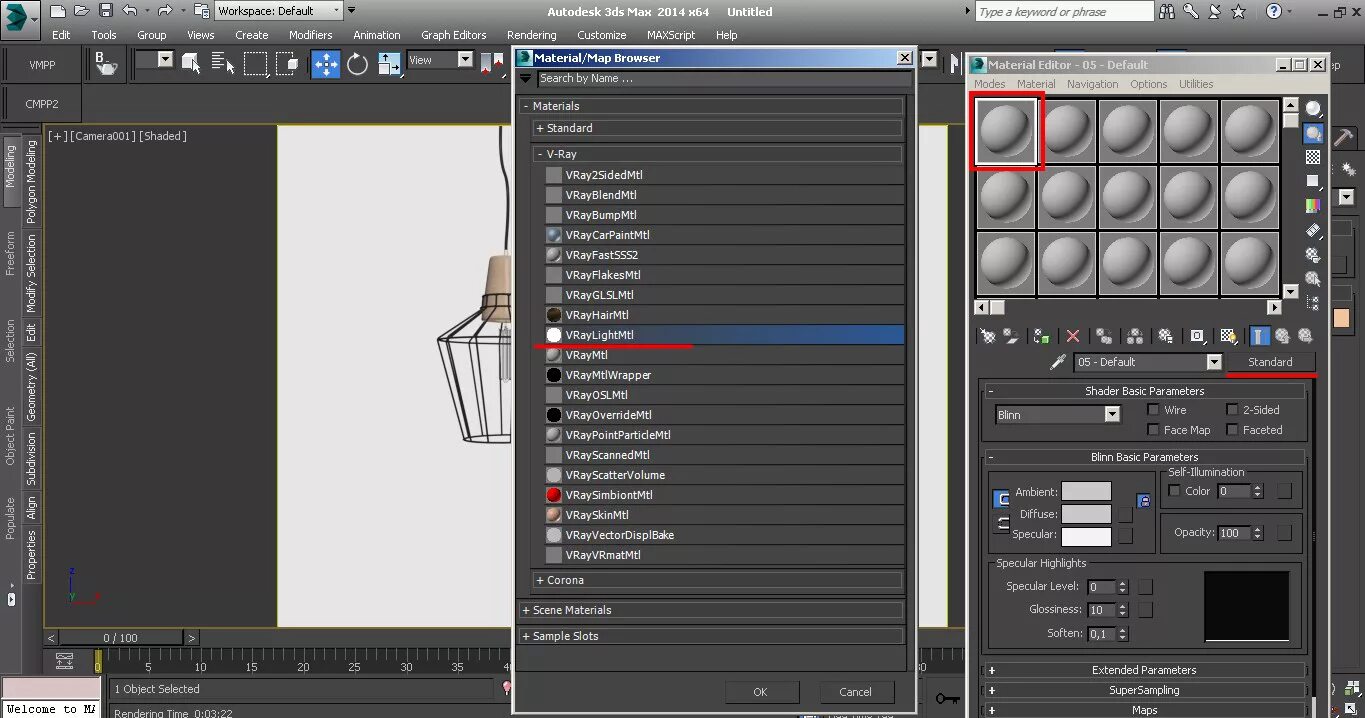Screen dimensions: 1365x718
Task: Select VRayMtl in the material list
Action: coord(723,355)
